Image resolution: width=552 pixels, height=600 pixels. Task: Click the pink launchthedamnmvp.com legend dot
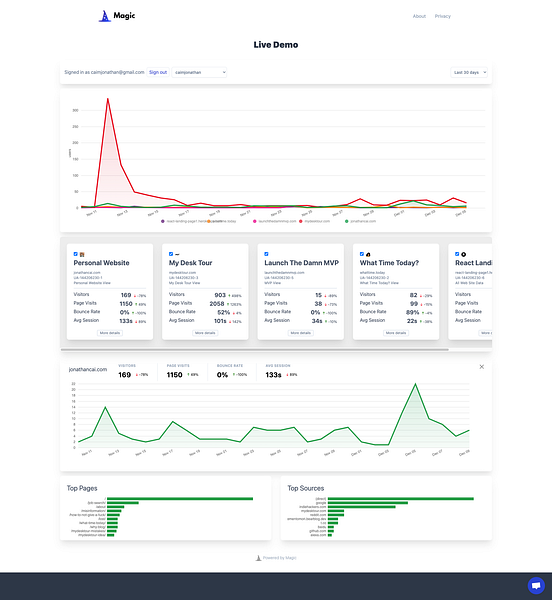coord(254,222)
